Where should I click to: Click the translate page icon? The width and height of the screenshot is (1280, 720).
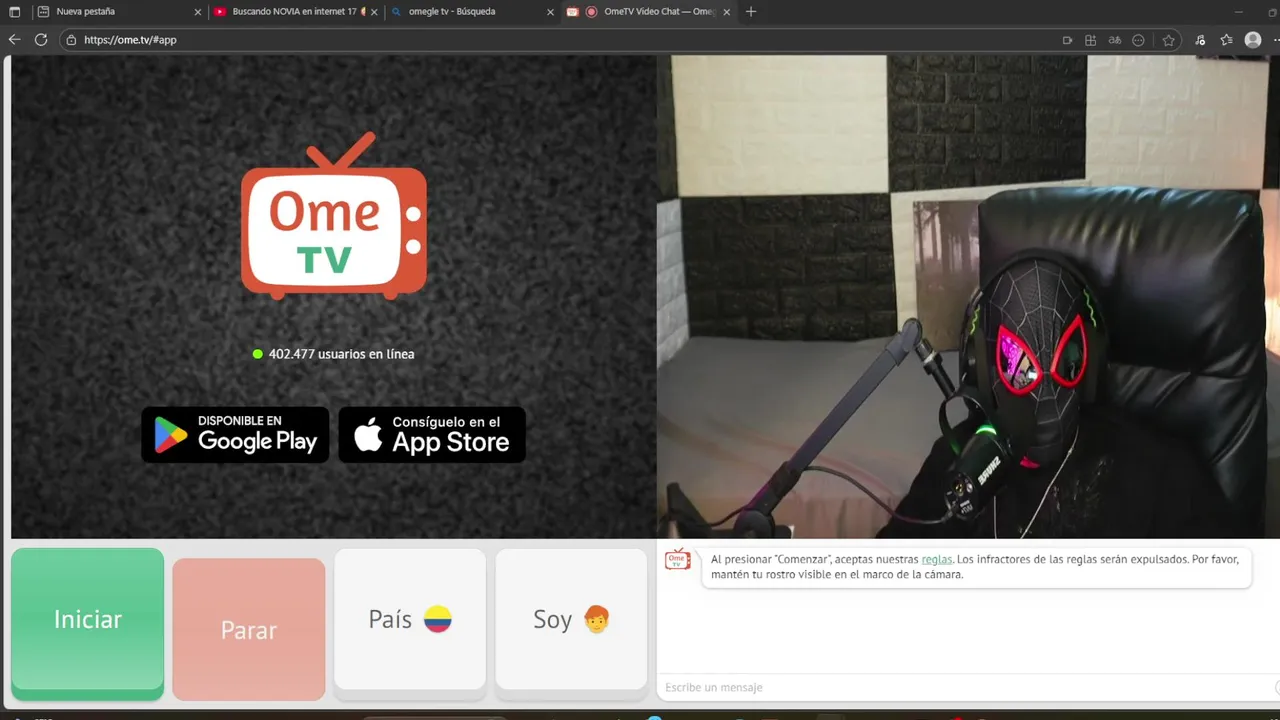click(1115, 40)
